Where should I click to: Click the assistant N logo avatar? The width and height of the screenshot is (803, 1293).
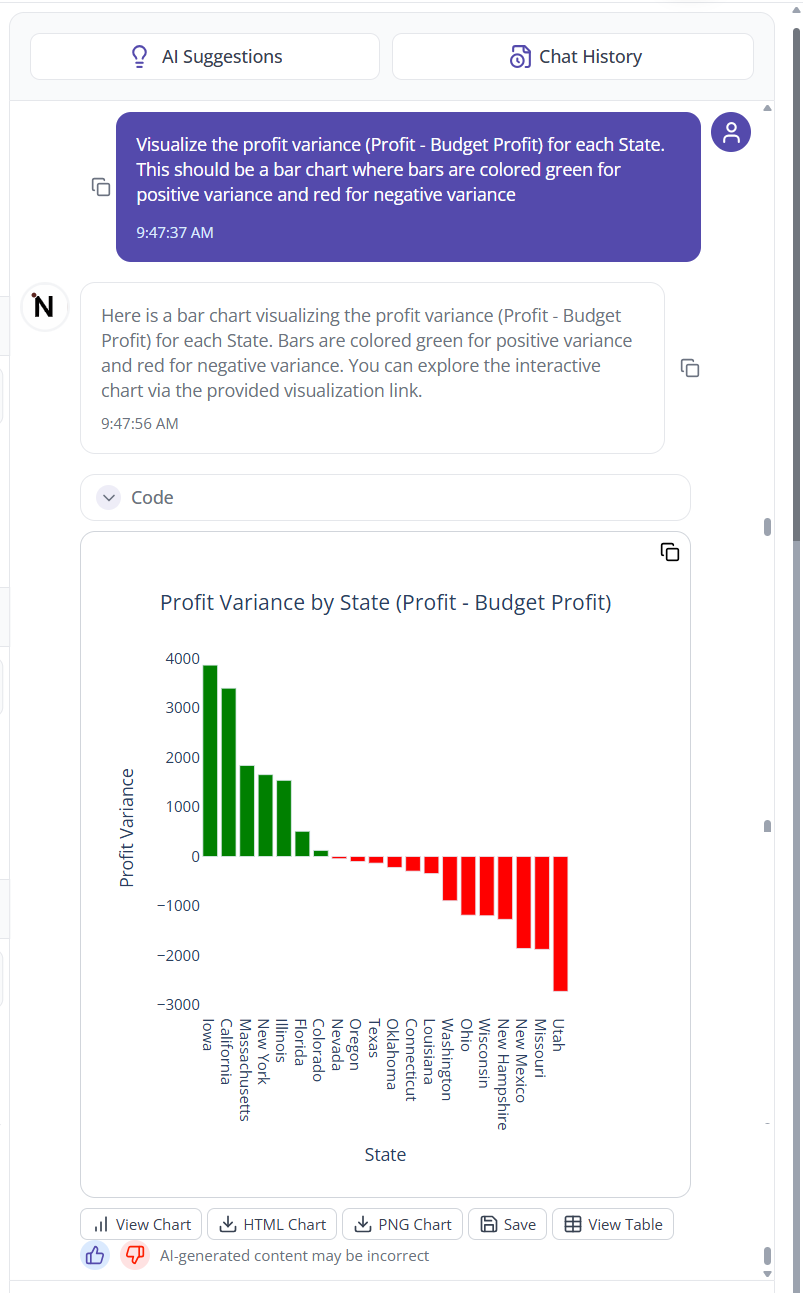[44, 307]
